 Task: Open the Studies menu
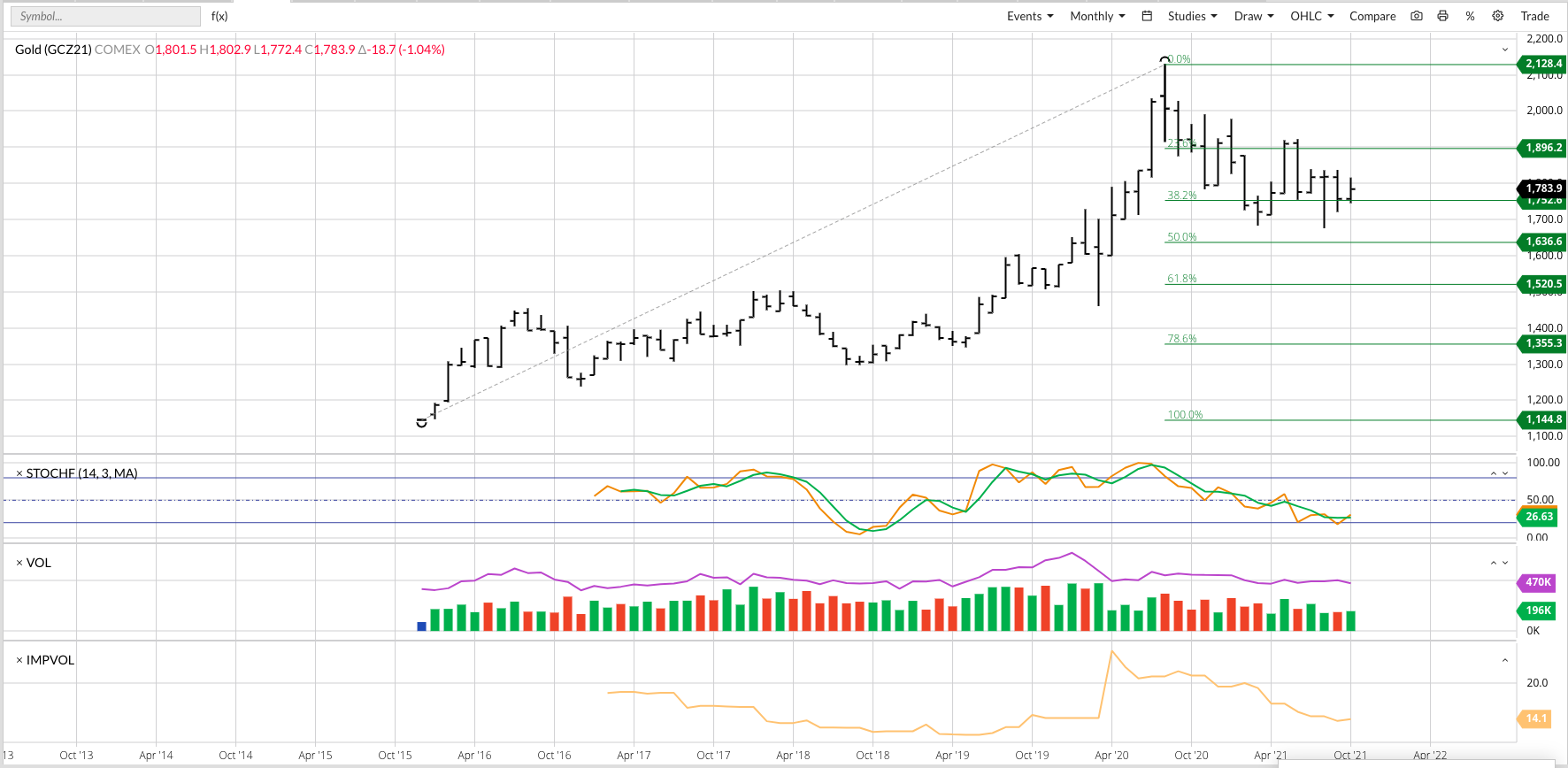(1192, 16)
